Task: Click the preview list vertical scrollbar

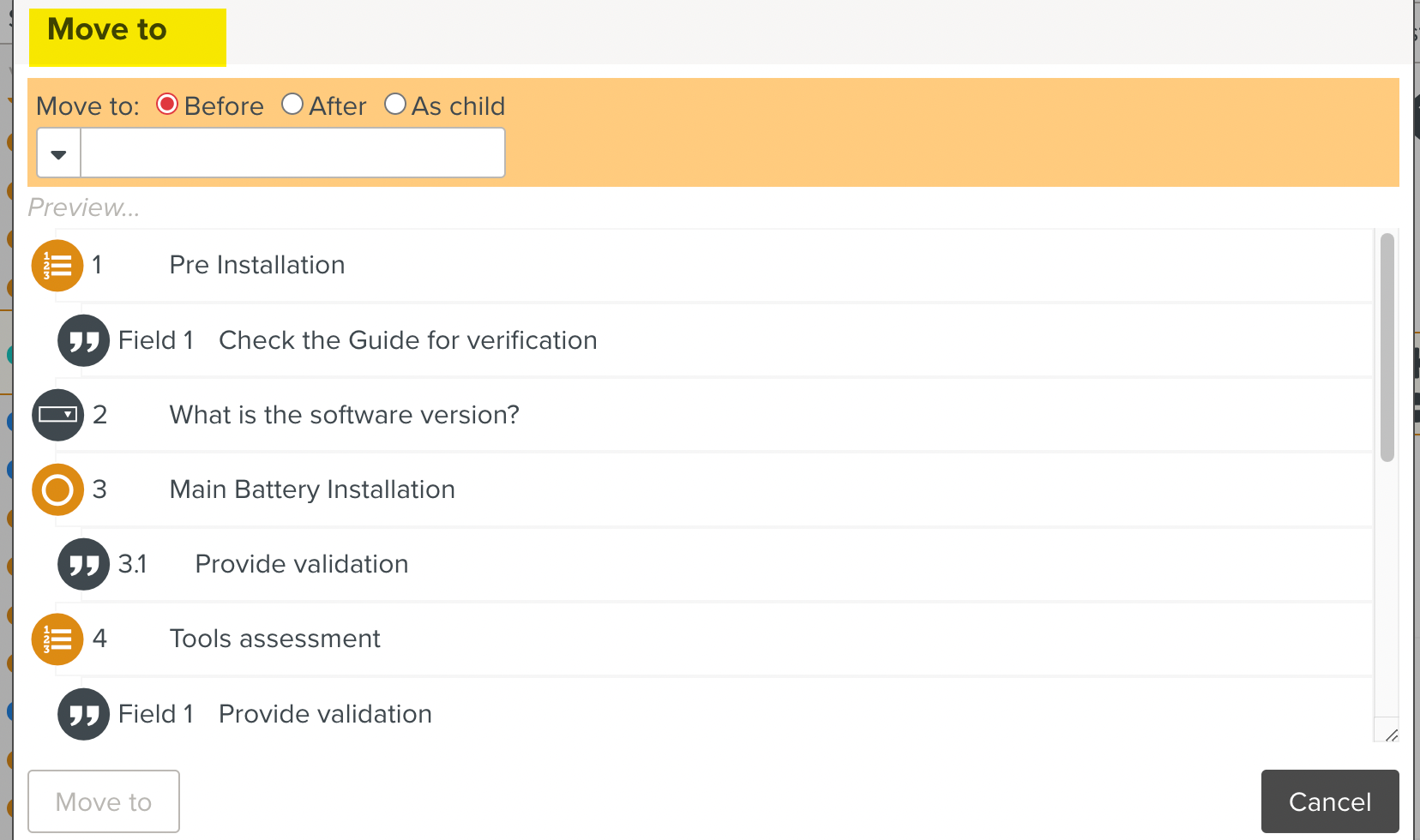Action: (1387, 347)
